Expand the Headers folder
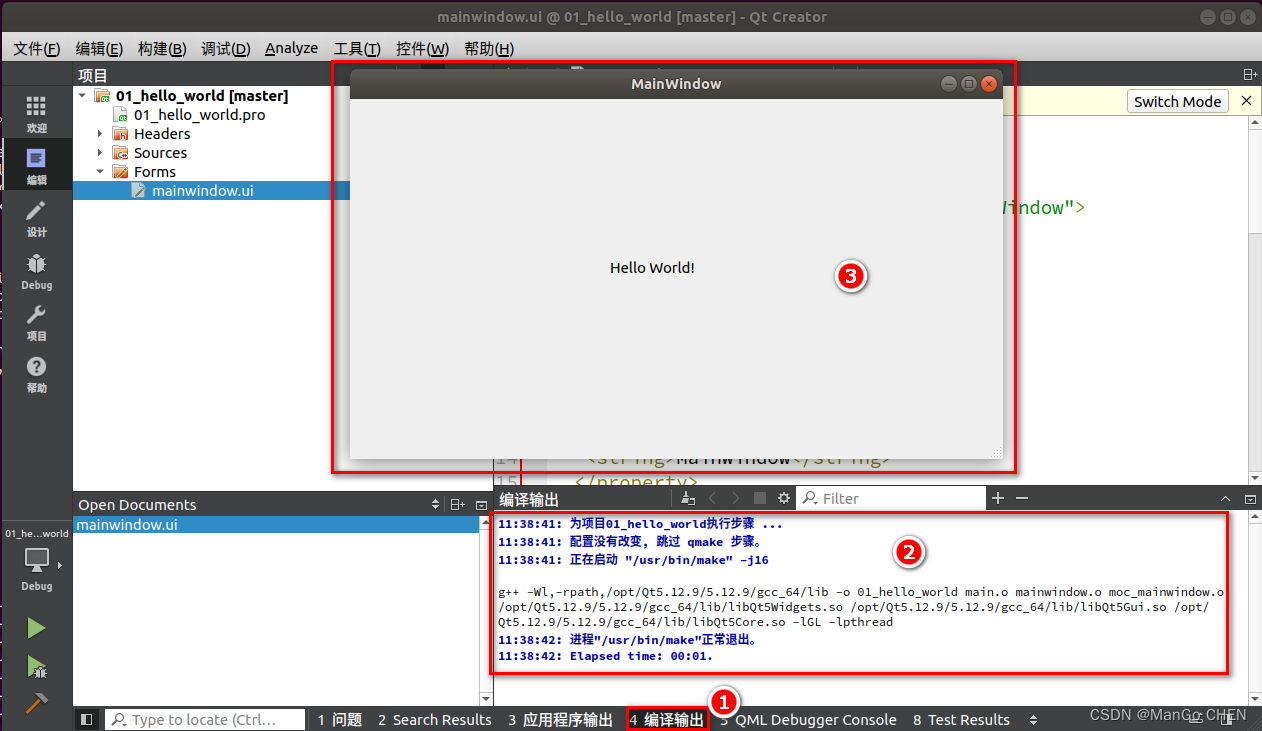The height and width of the screenshot is (731, 1262). 100,134
